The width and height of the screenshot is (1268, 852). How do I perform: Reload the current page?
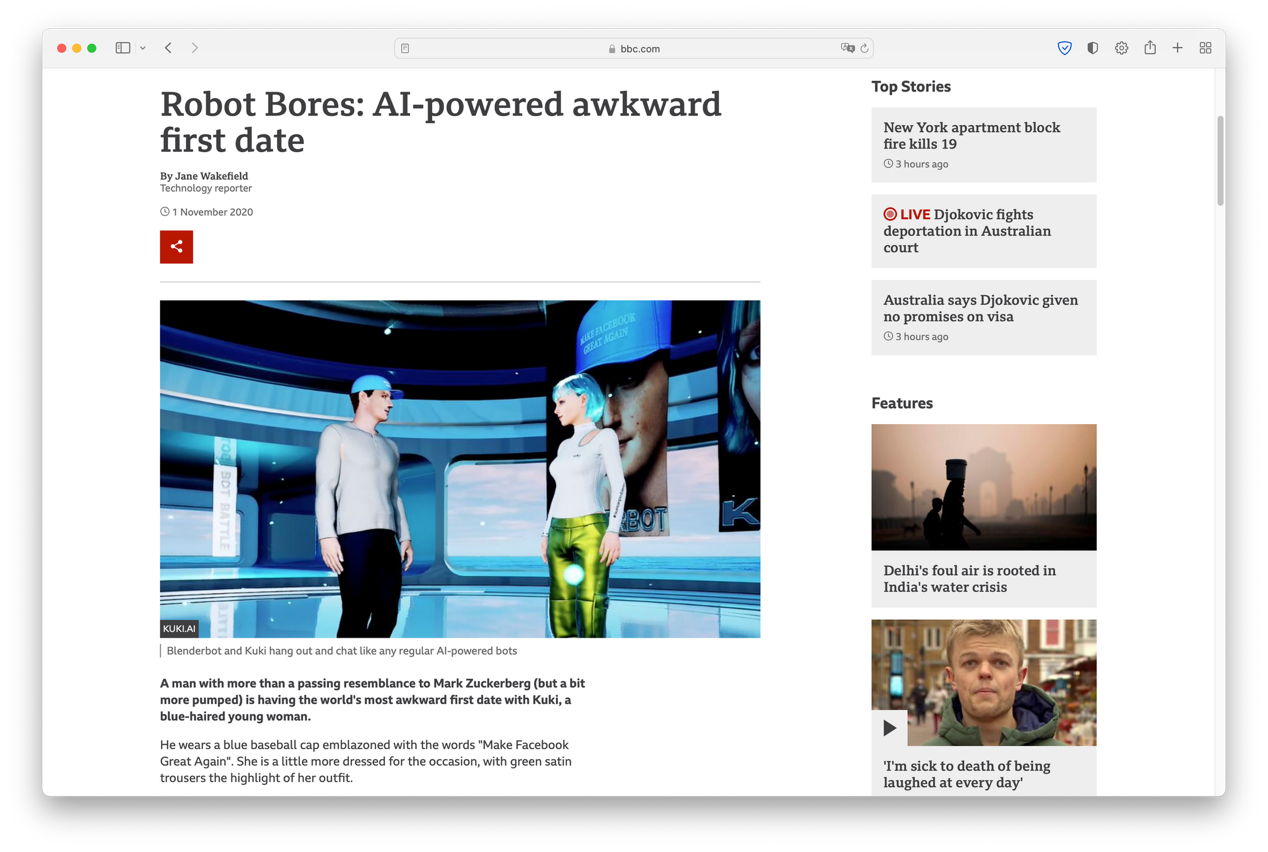click(x=865, y=48)
